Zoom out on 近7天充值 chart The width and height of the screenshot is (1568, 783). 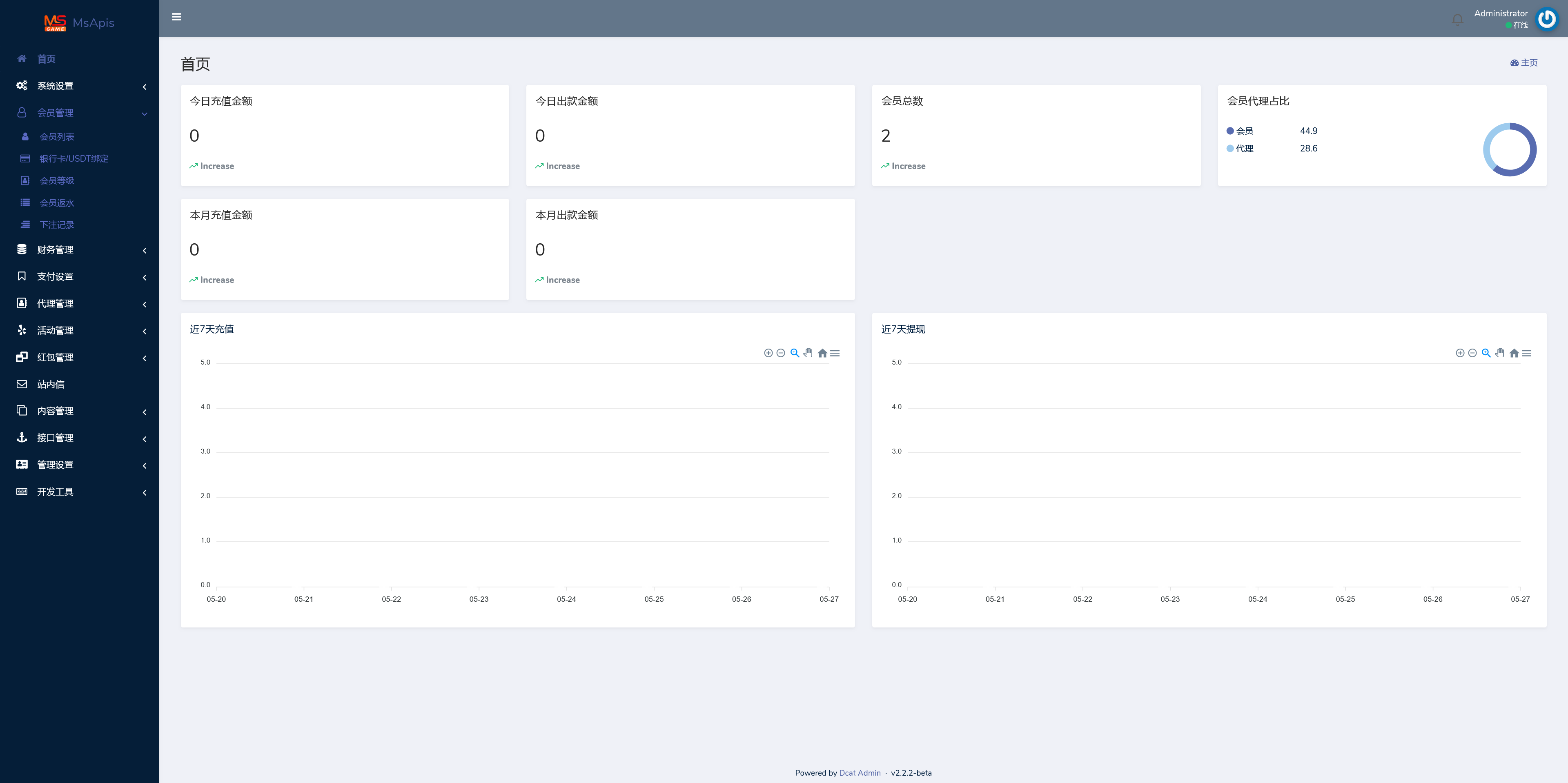coord(781,353)
